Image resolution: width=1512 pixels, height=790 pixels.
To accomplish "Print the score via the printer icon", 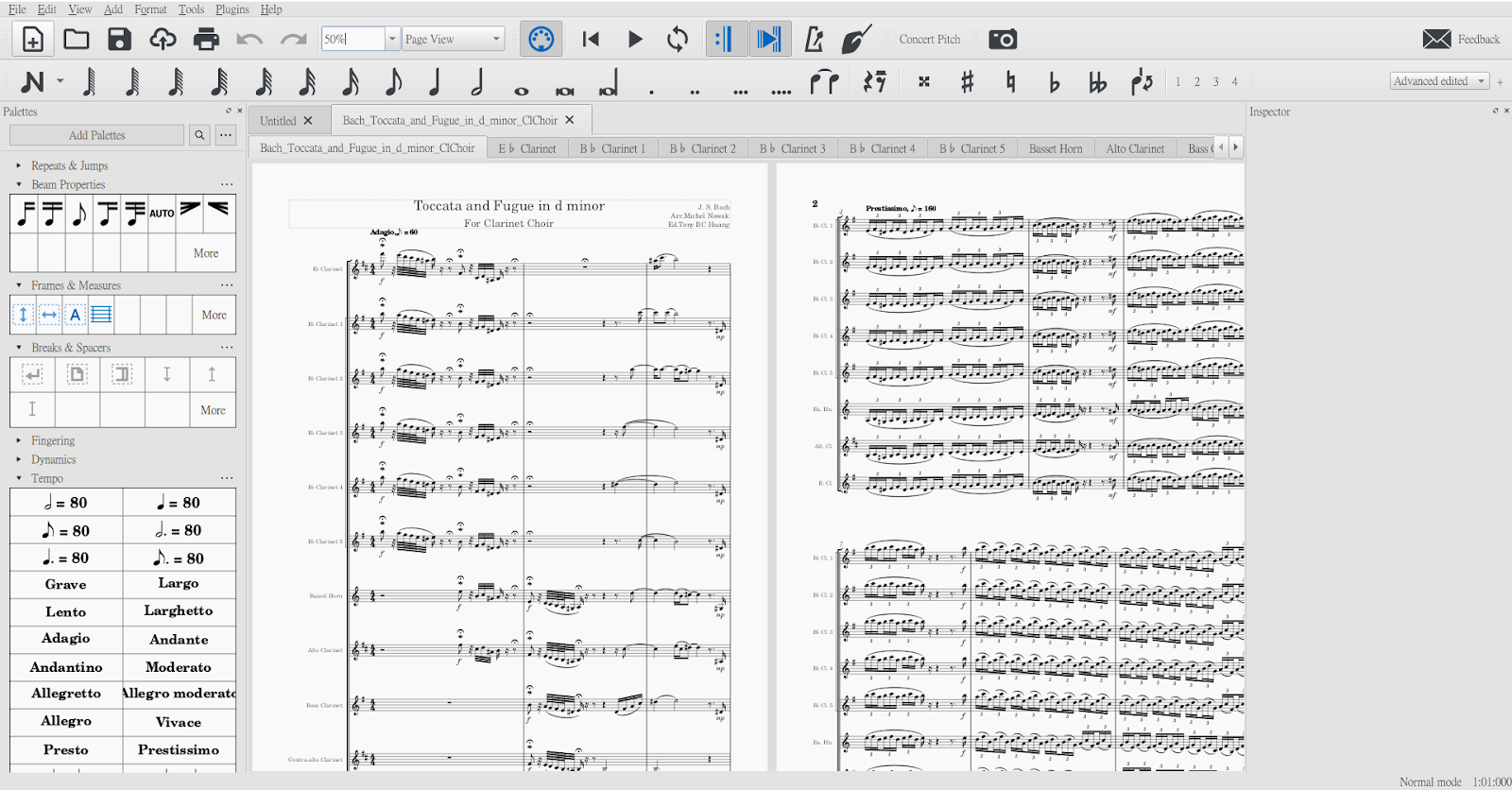I will click(206, 39).
